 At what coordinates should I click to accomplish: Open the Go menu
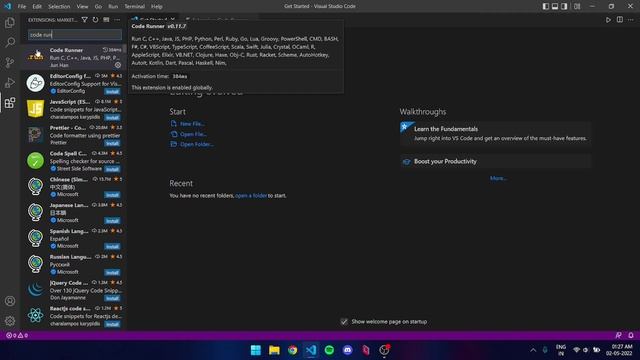tap(98, 7)
